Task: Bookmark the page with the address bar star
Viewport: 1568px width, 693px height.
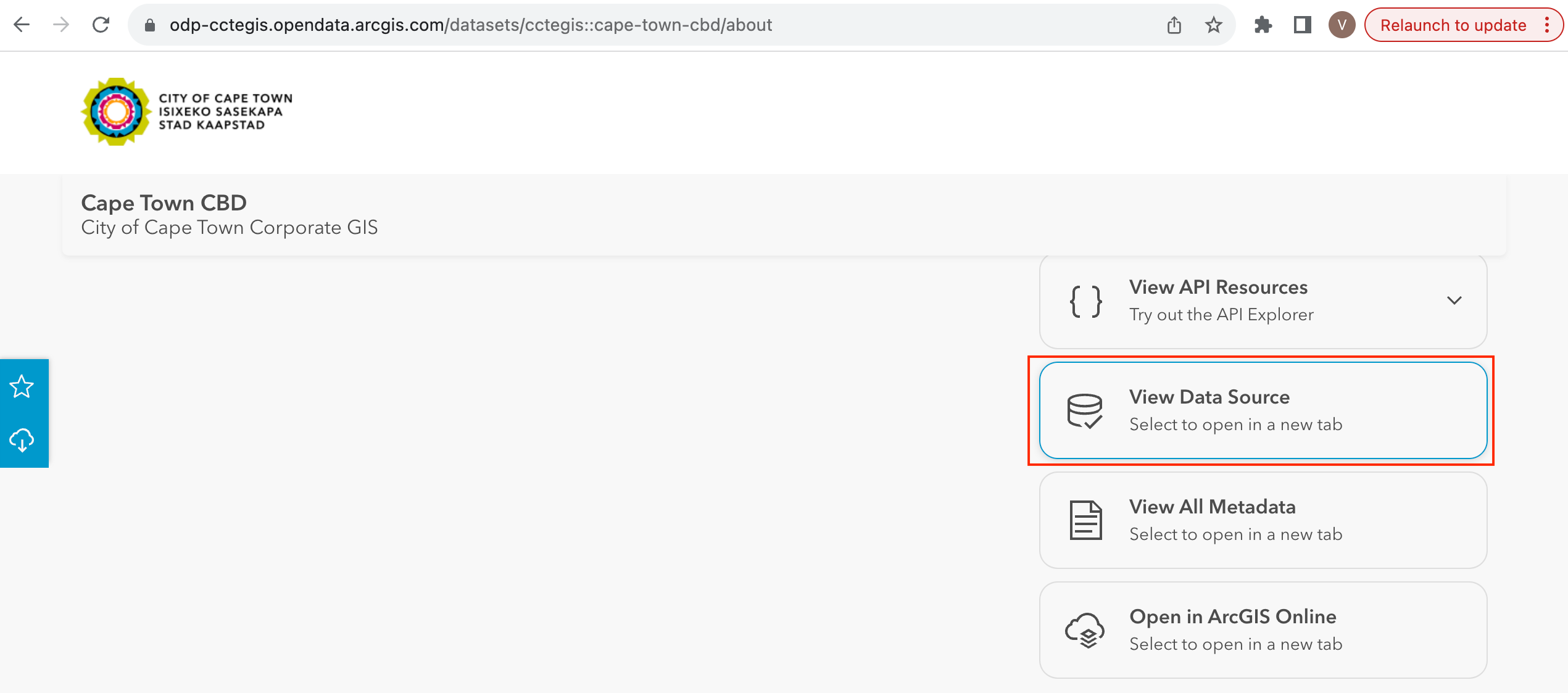Action: pyautogui.click(x=1213, y=25)
